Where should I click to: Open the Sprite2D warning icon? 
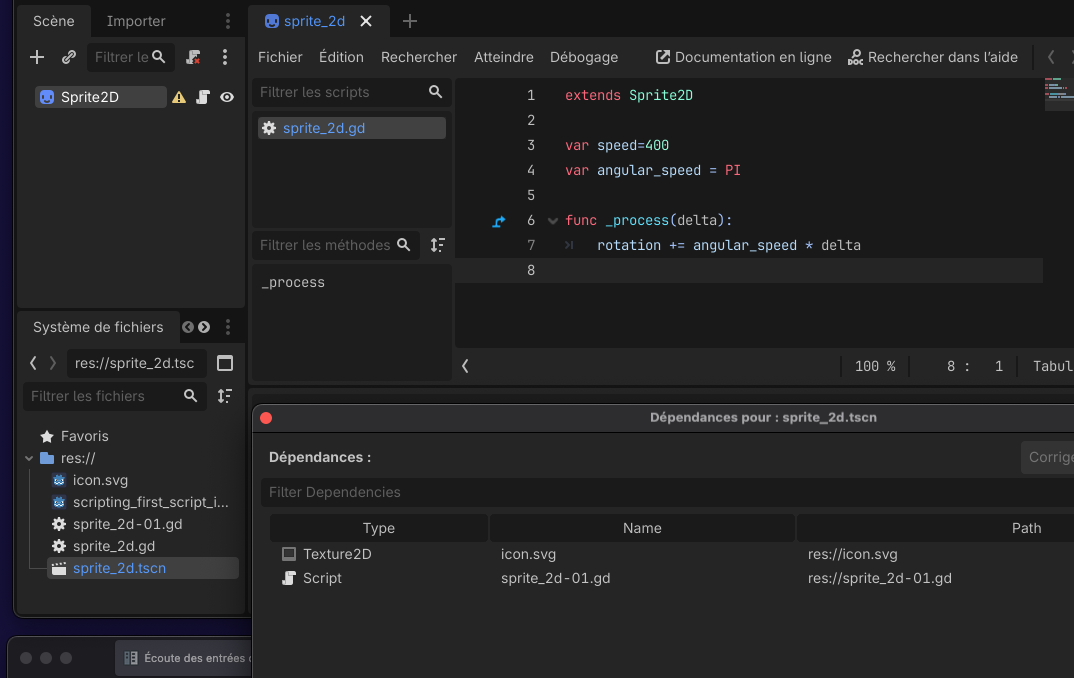(x=179, y=97)
